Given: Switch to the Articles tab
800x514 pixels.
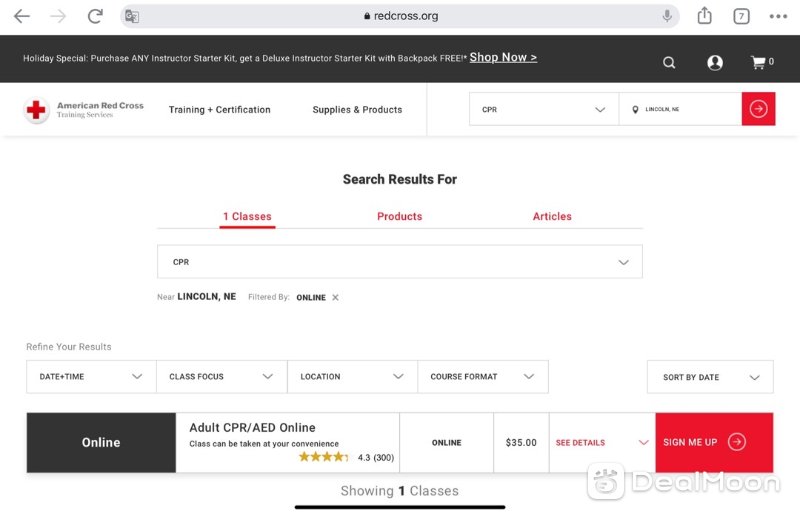Looking at the screenshot, I should click(552, 216).
